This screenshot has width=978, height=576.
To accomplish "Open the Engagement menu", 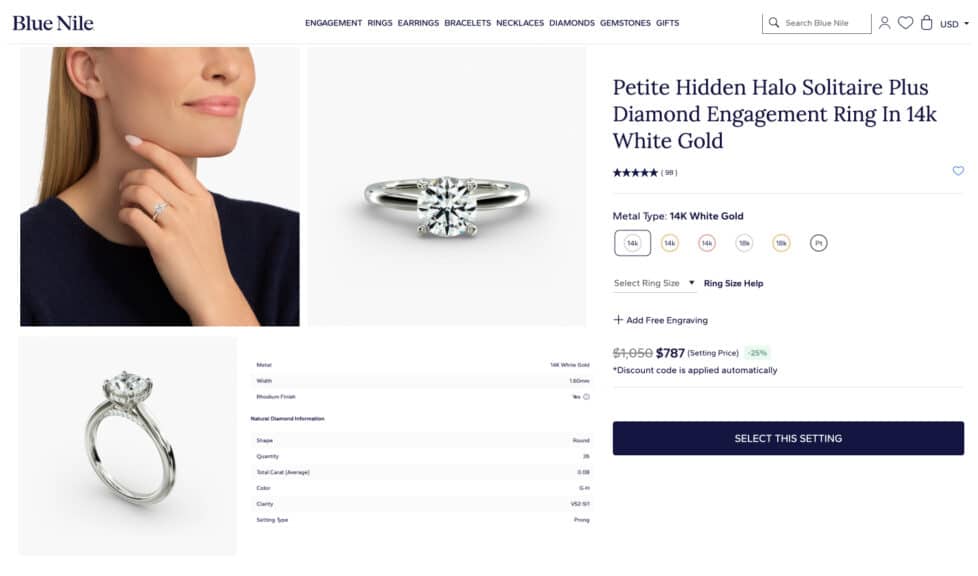I will point(333,23).
